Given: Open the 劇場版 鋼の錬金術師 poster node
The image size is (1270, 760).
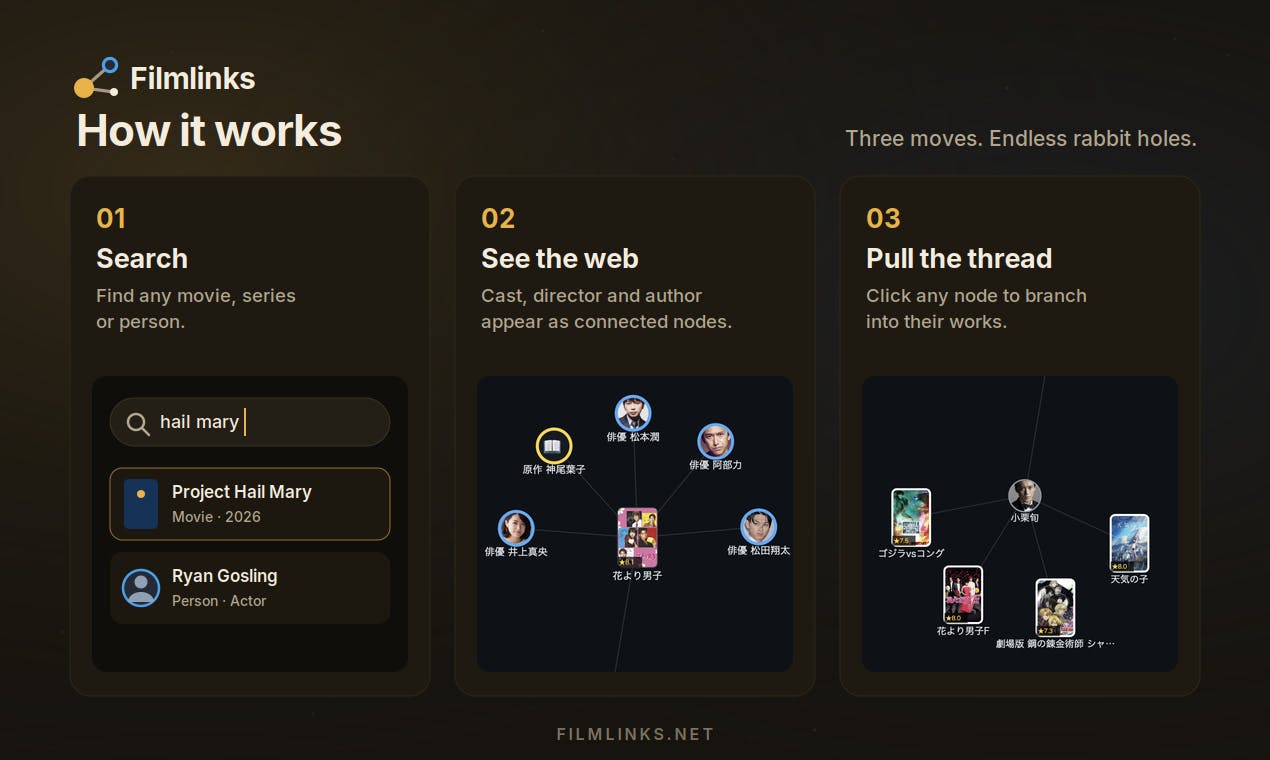Looking at the screenshot, I should coord(1055,608).
